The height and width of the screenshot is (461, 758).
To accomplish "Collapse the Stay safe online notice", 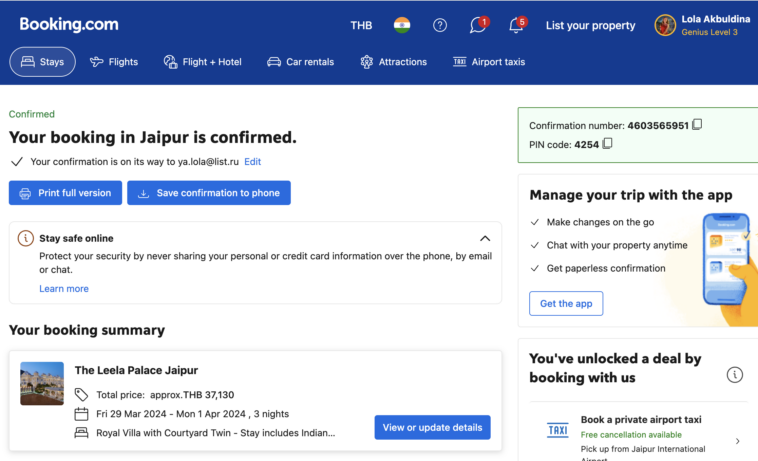I will (x=485, y=239).
